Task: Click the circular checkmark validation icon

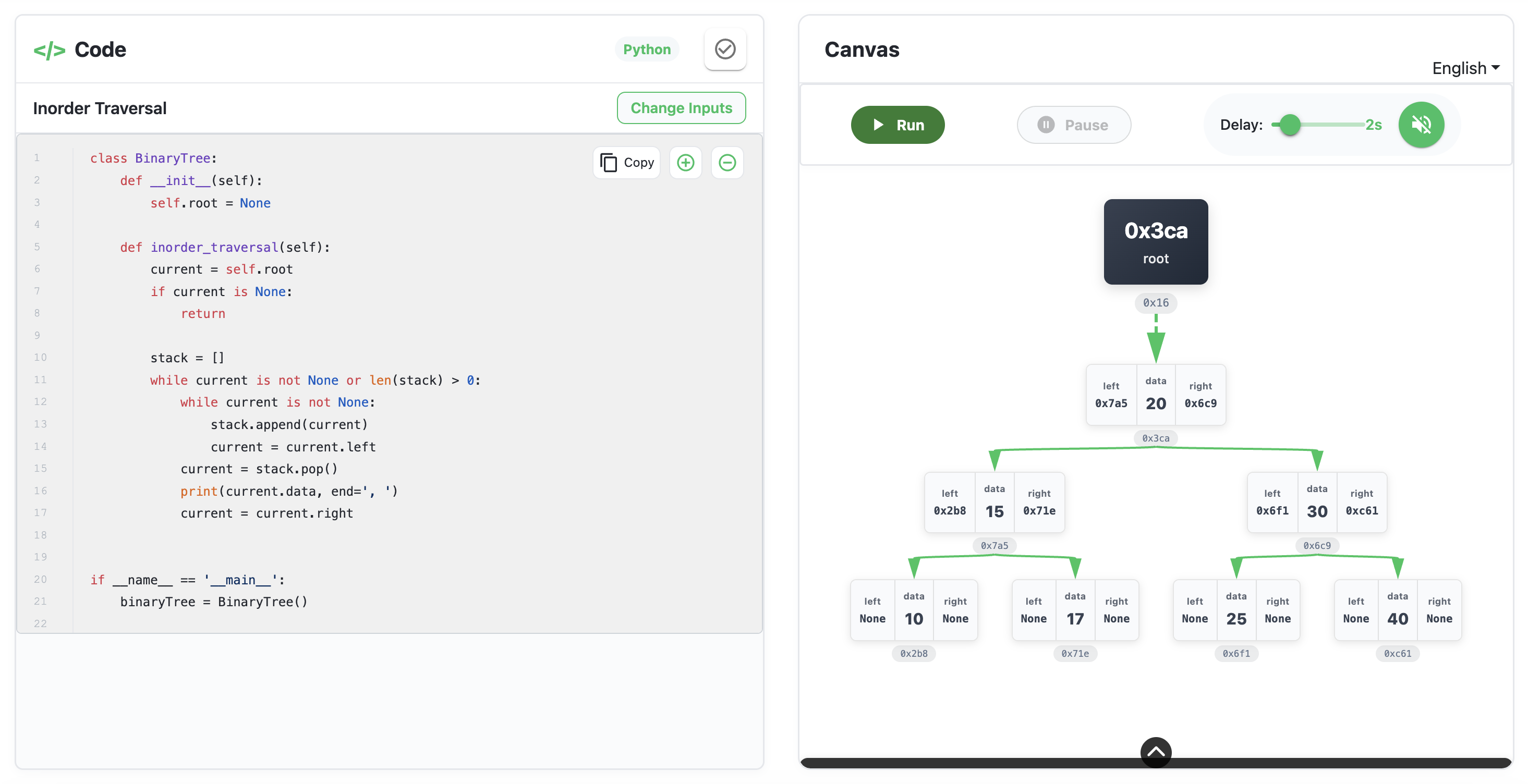Action: pyautogui.click(x=725, y=49)
